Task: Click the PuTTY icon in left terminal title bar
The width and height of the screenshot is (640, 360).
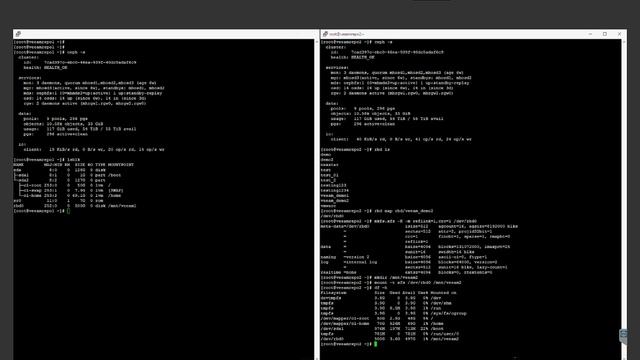Action: (x=18, y=34)
